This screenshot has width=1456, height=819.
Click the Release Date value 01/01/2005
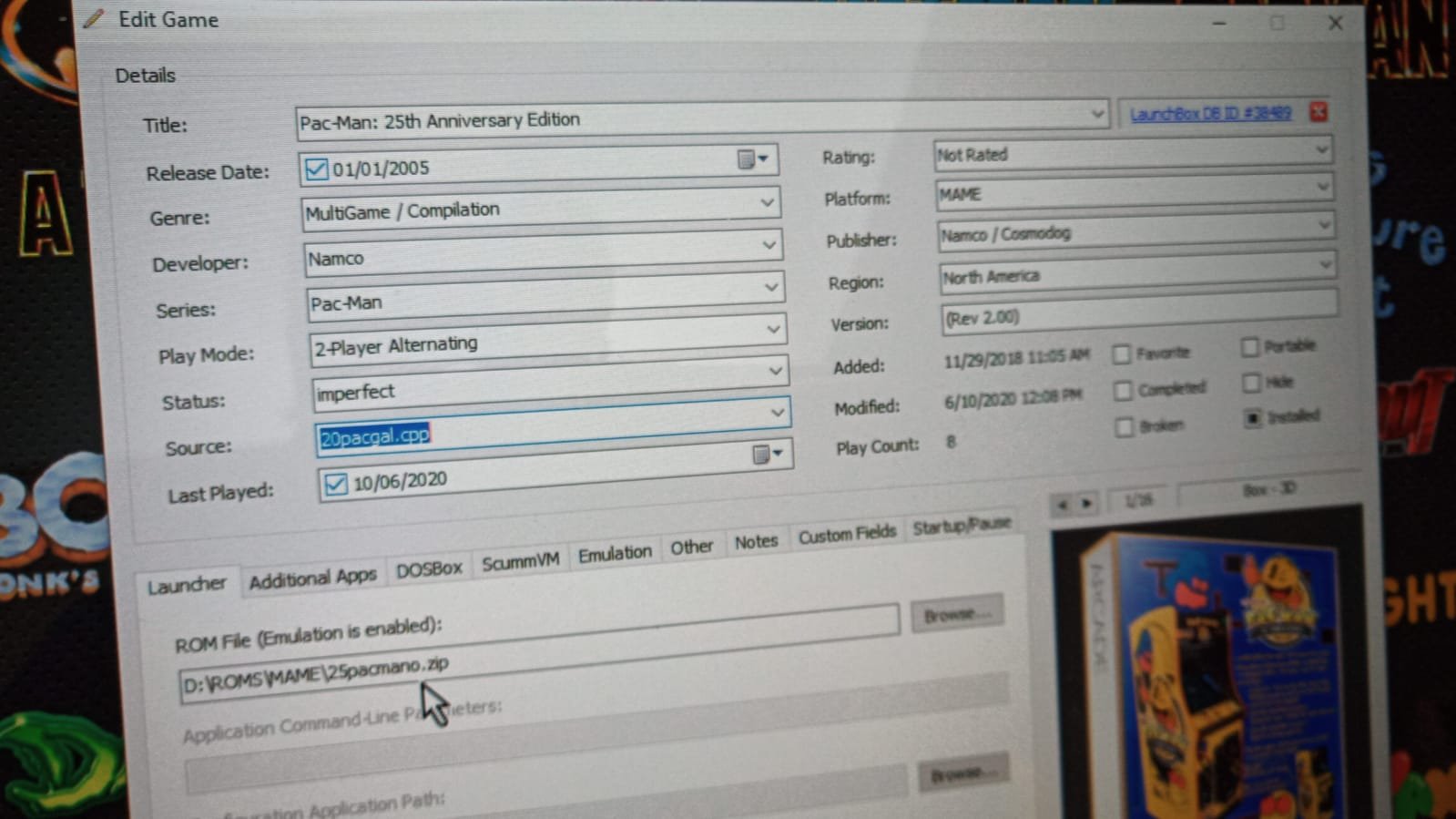[381, 169]
